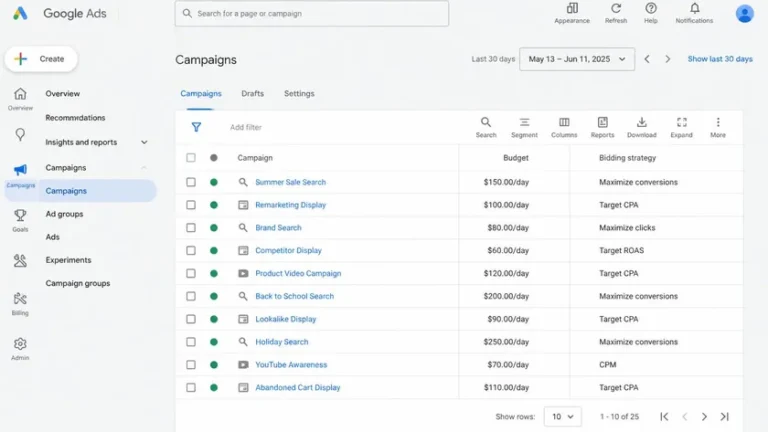Click the Create button
The height and width of the screenshot is (432, 768).
pos(41,59)
